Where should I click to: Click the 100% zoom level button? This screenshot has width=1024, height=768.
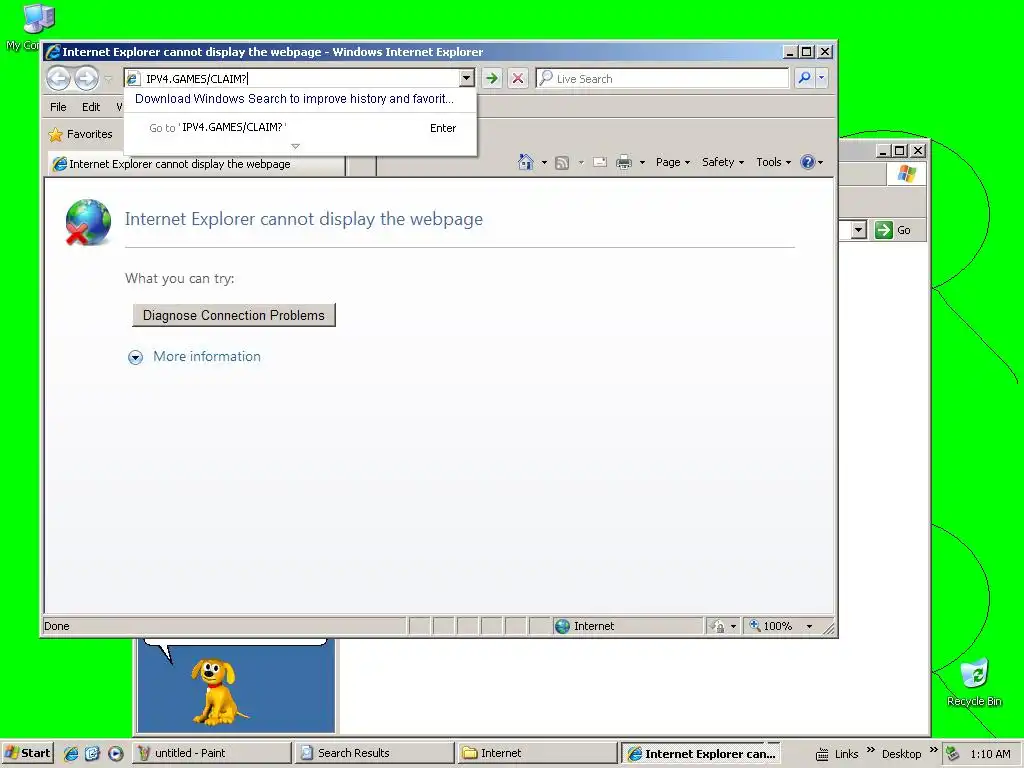[771, 626]
